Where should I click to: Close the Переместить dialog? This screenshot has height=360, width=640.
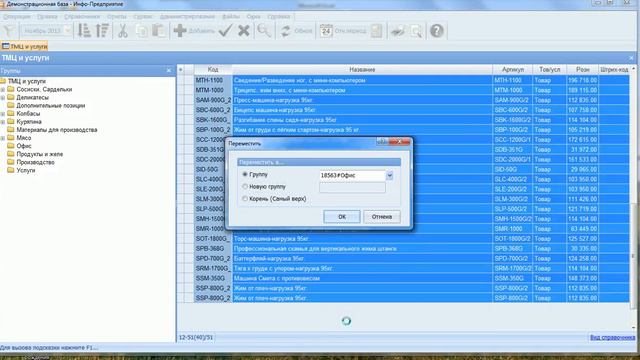point(399,141)
